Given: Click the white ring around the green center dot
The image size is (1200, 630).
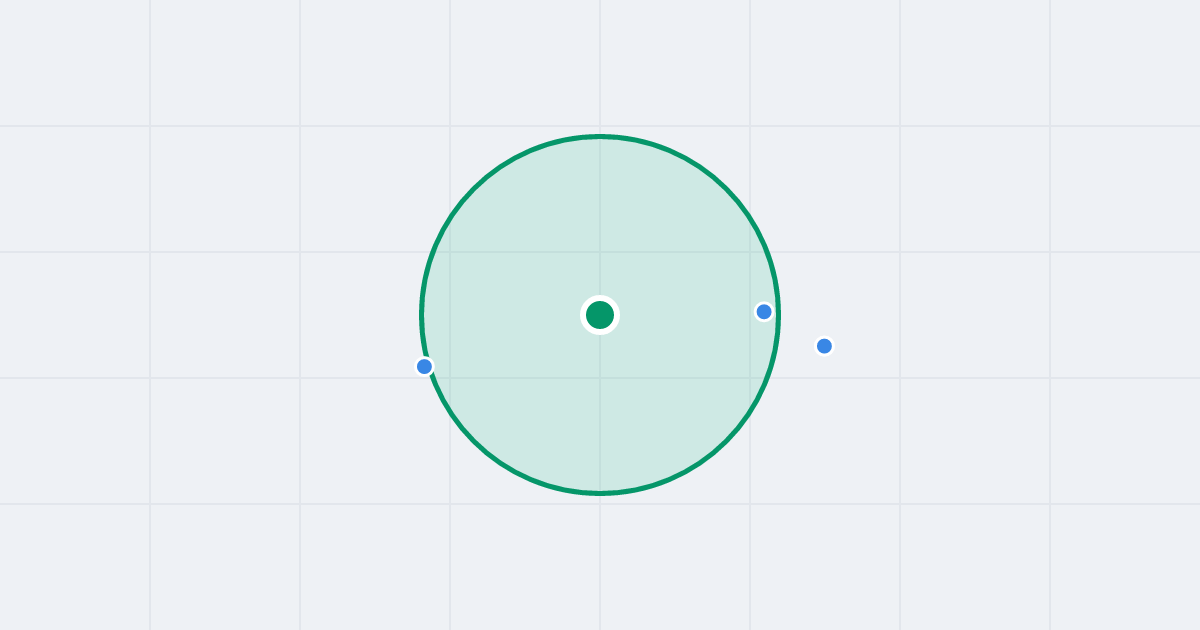Looking at the screenshot, I should click(600, 298).
